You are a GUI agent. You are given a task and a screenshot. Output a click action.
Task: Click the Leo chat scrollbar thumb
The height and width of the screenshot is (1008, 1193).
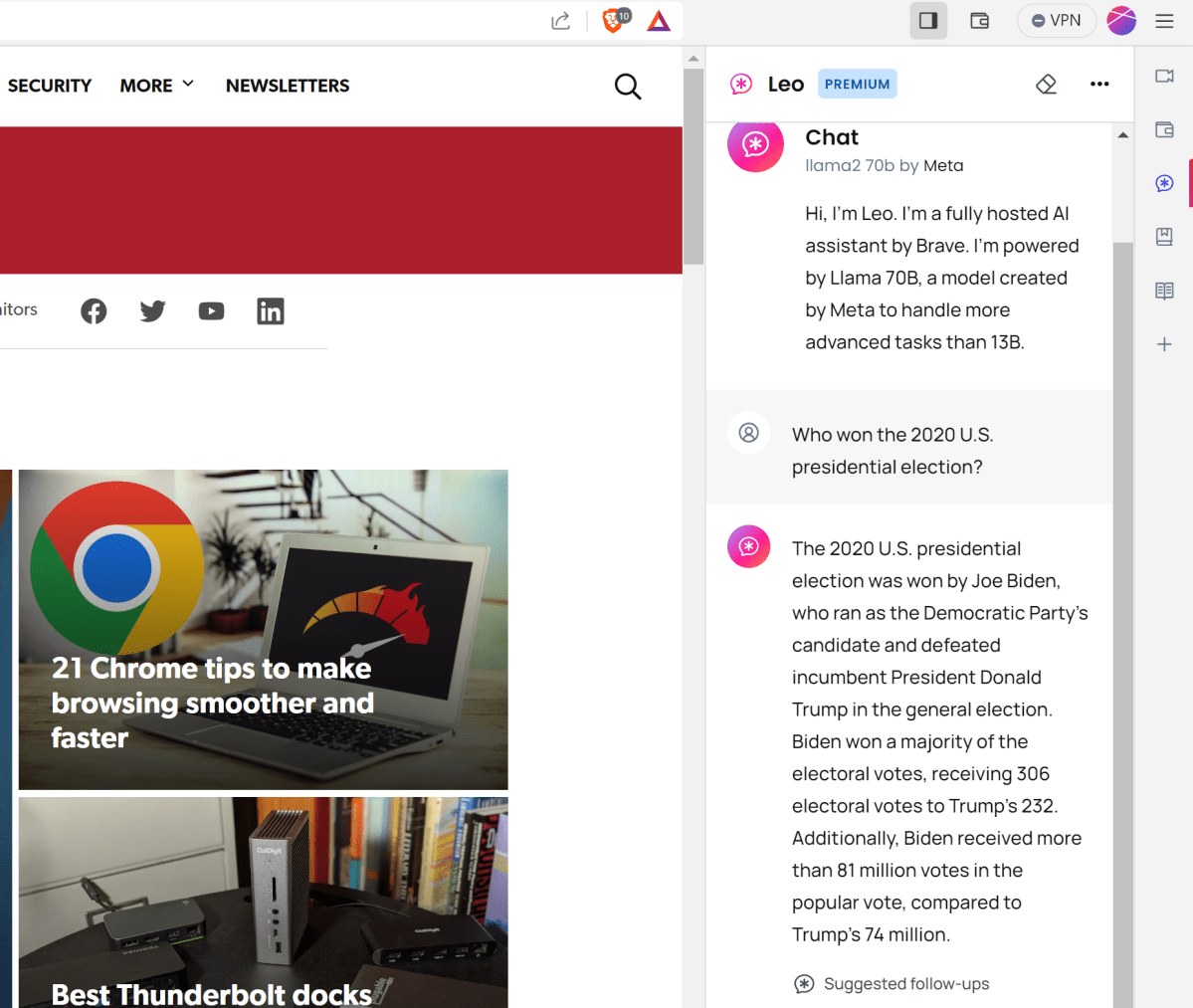point(1123,625)
